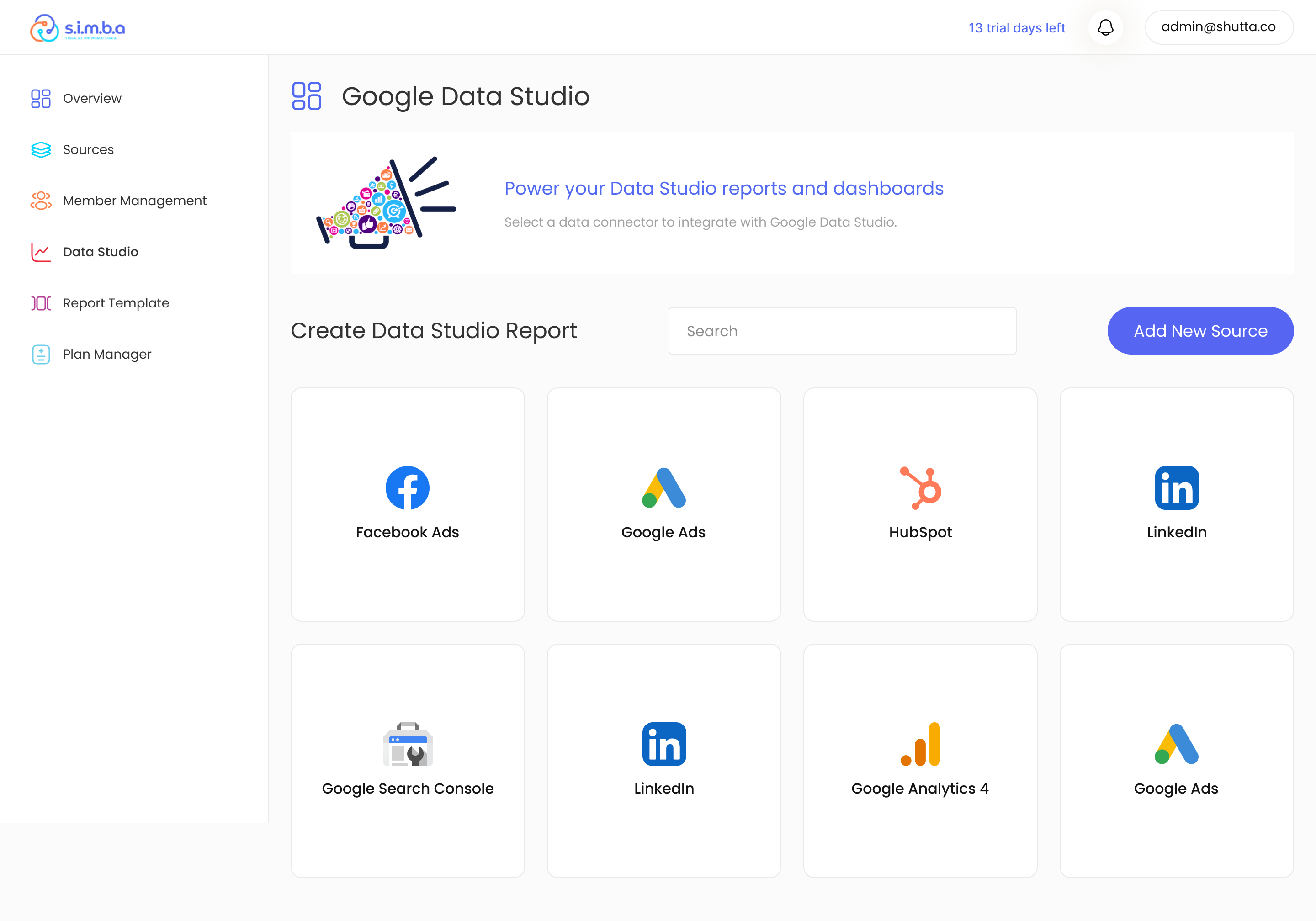Screen dimensions: 1316x921
Task: Select the Google Analytics 4 logo
Action: [920, 744]
